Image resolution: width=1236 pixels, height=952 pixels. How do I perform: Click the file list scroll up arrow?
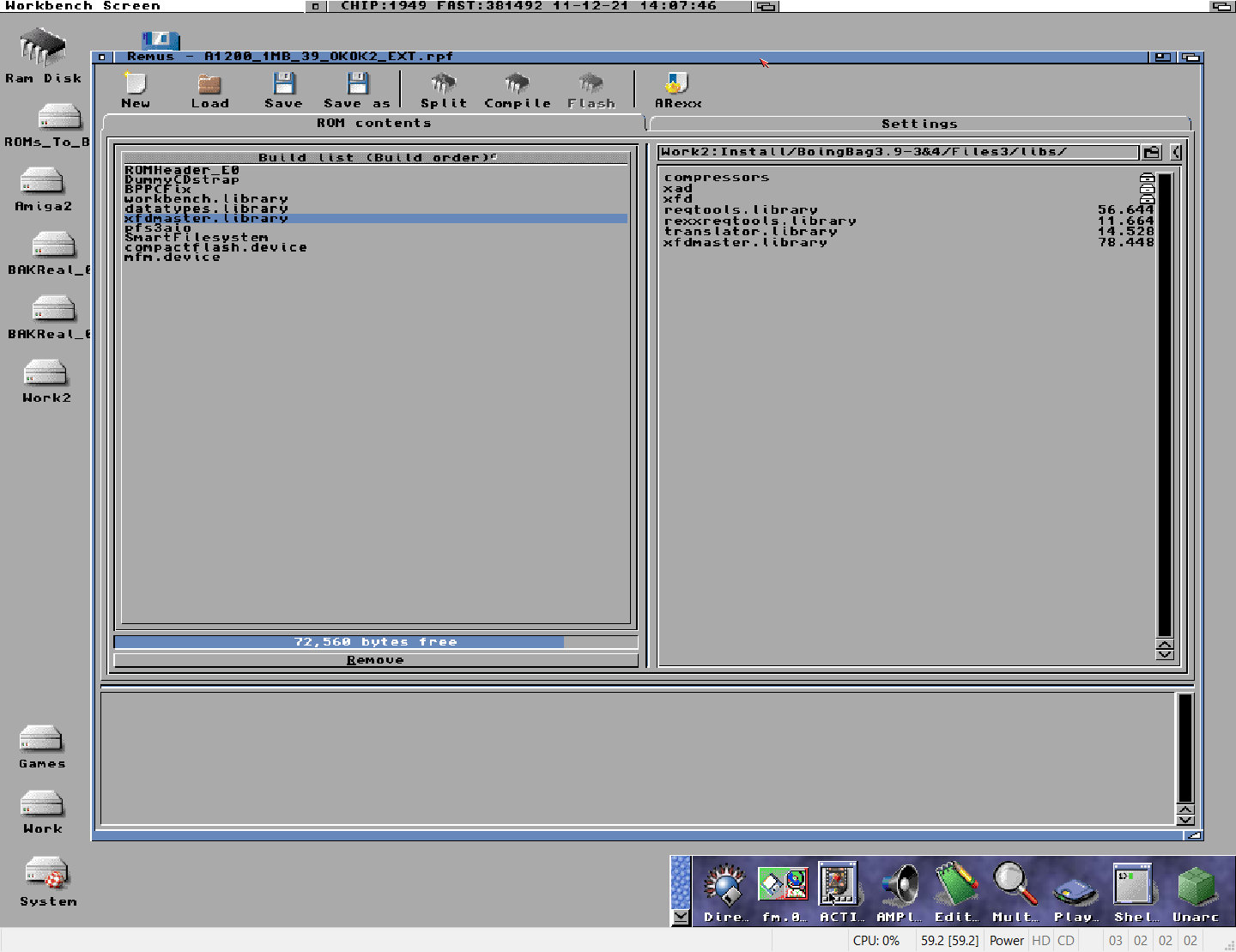1165,644
